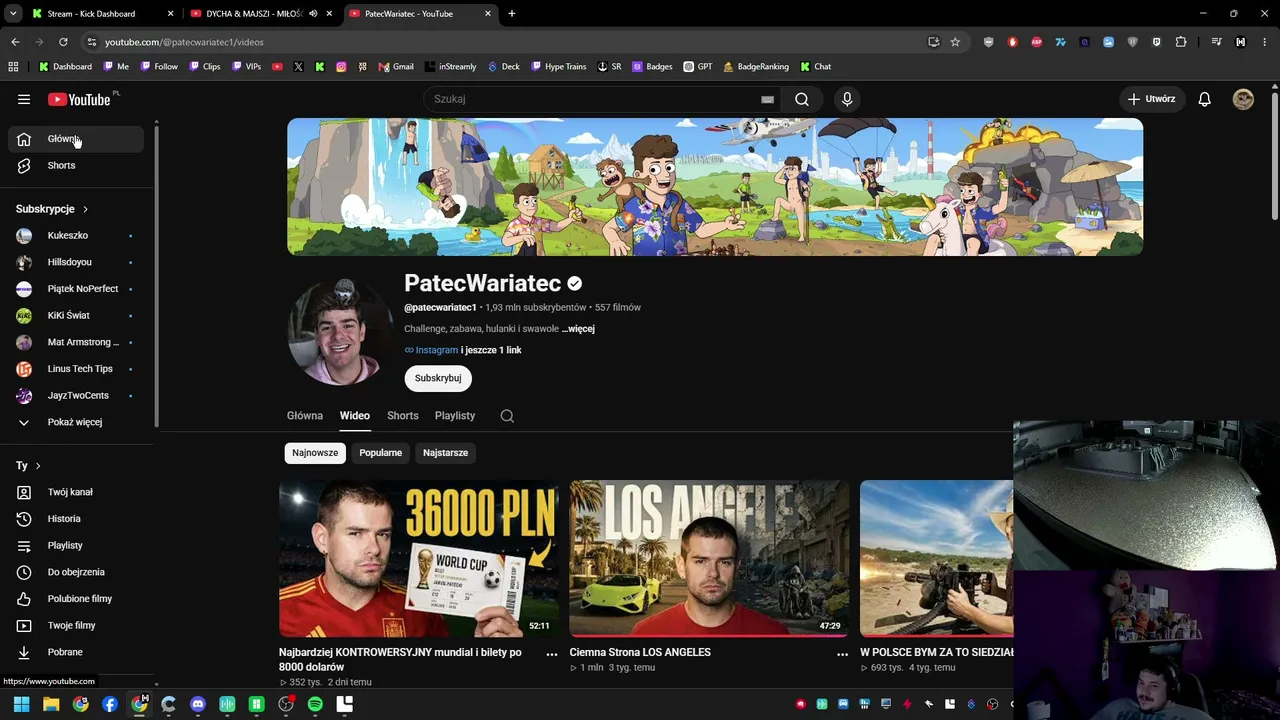Expand Pokaż więcej subscriptions
Viewport: 1280px width, 720px height.
(x=76, y=422)
